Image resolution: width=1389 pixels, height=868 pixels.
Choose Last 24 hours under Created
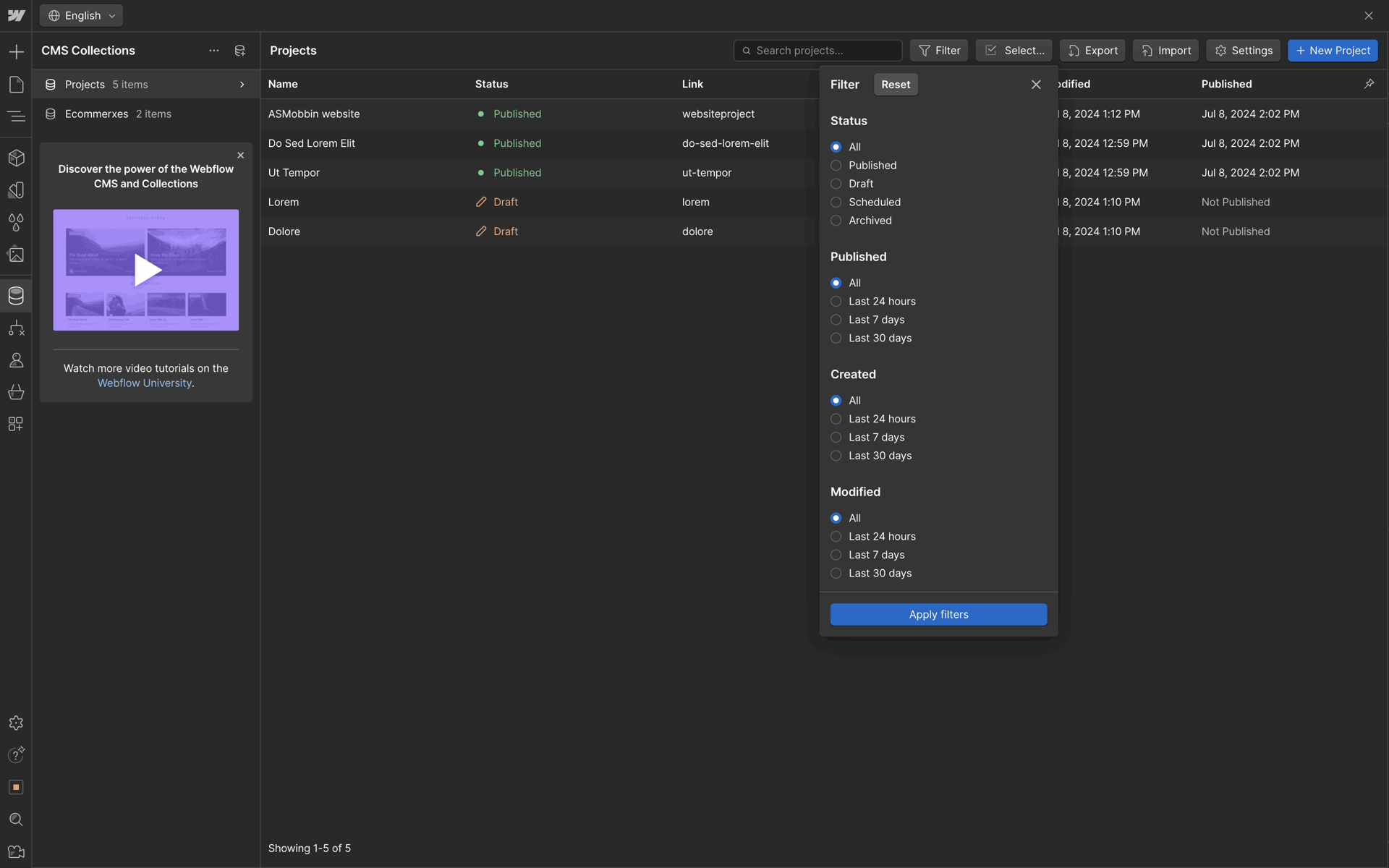(836, 419)
